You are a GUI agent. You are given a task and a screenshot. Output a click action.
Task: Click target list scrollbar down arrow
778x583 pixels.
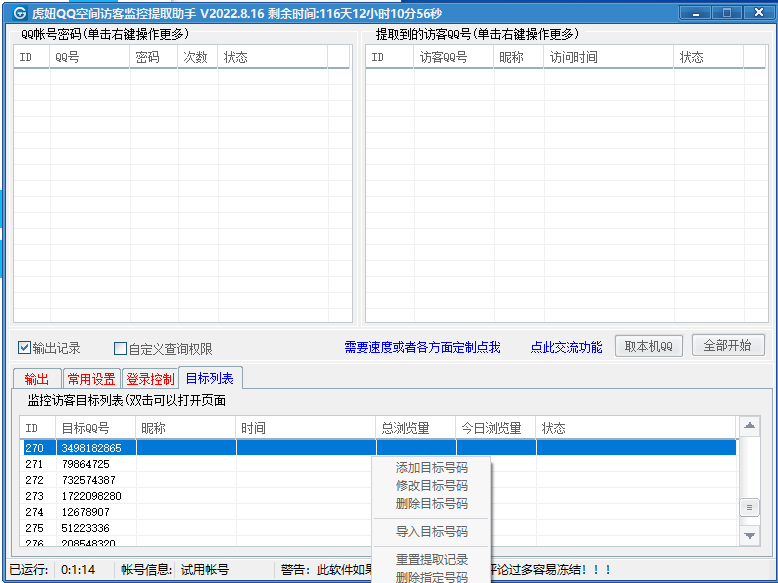pos(750,535)
